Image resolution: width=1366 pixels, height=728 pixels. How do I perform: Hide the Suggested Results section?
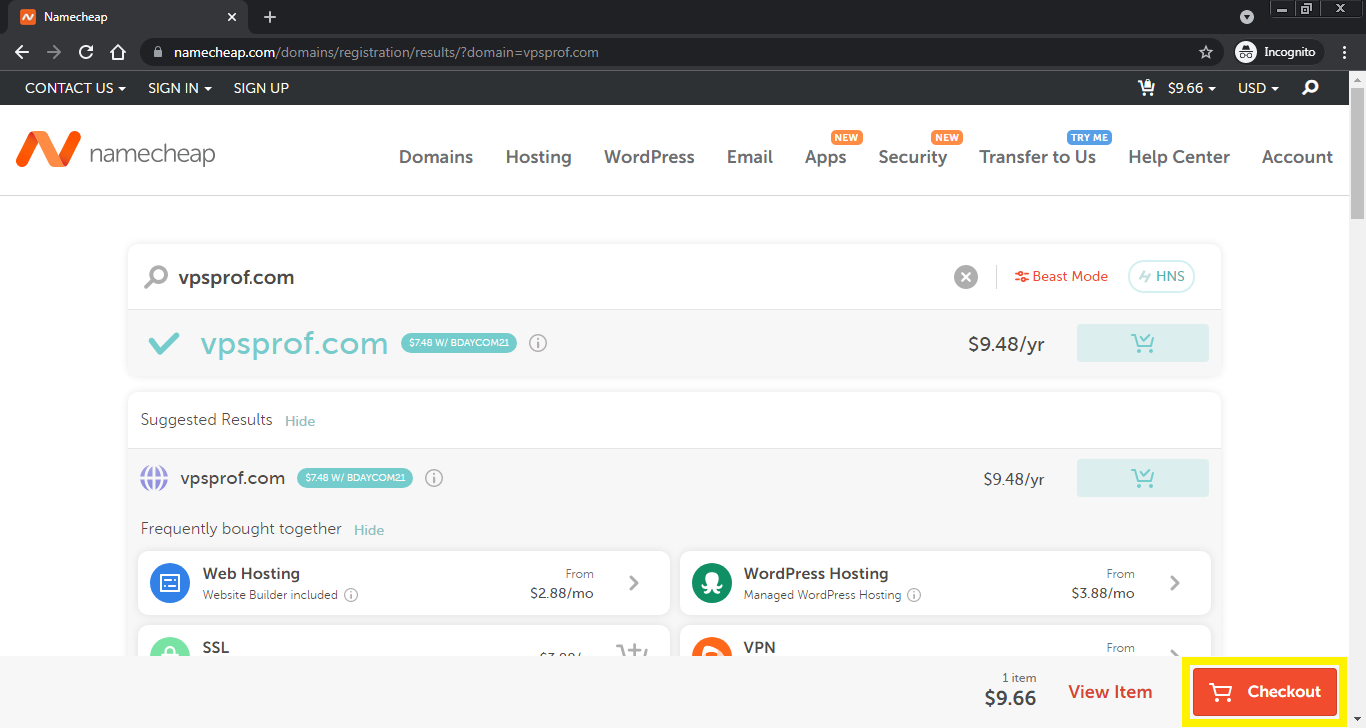pyautogui.click(x=300, y=421)
